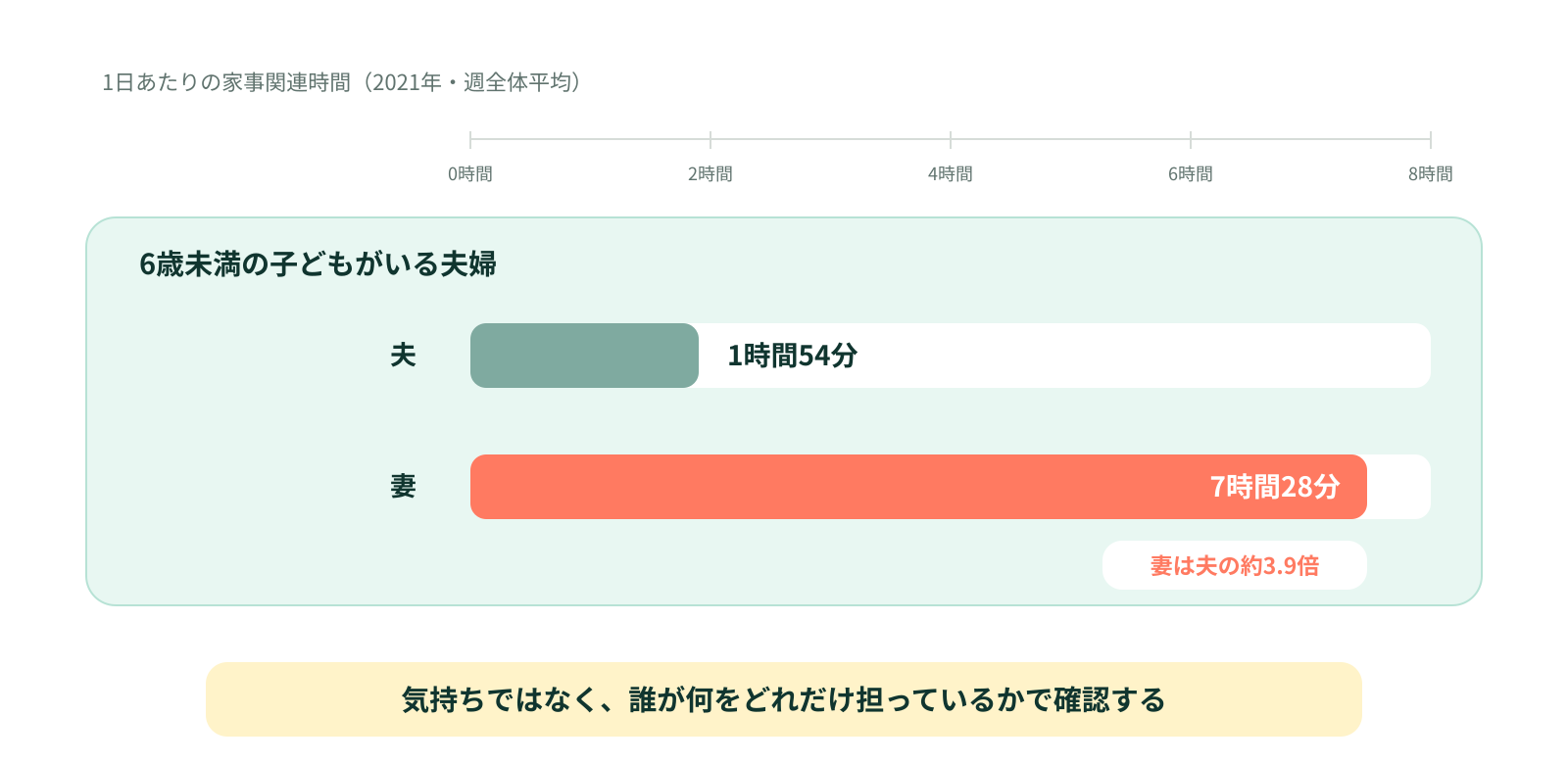Viewport: 1568px width, 764px height.
Task: Click the tick mark above 2時間
Action: click(x=710, y=140)
